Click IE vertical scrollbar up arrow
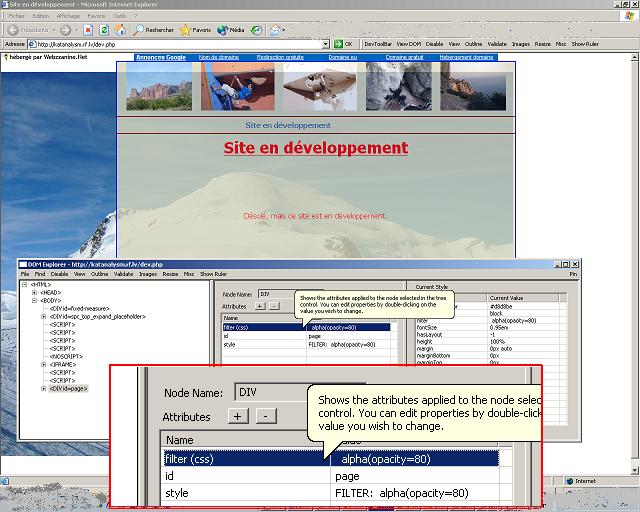 (635, 58)
